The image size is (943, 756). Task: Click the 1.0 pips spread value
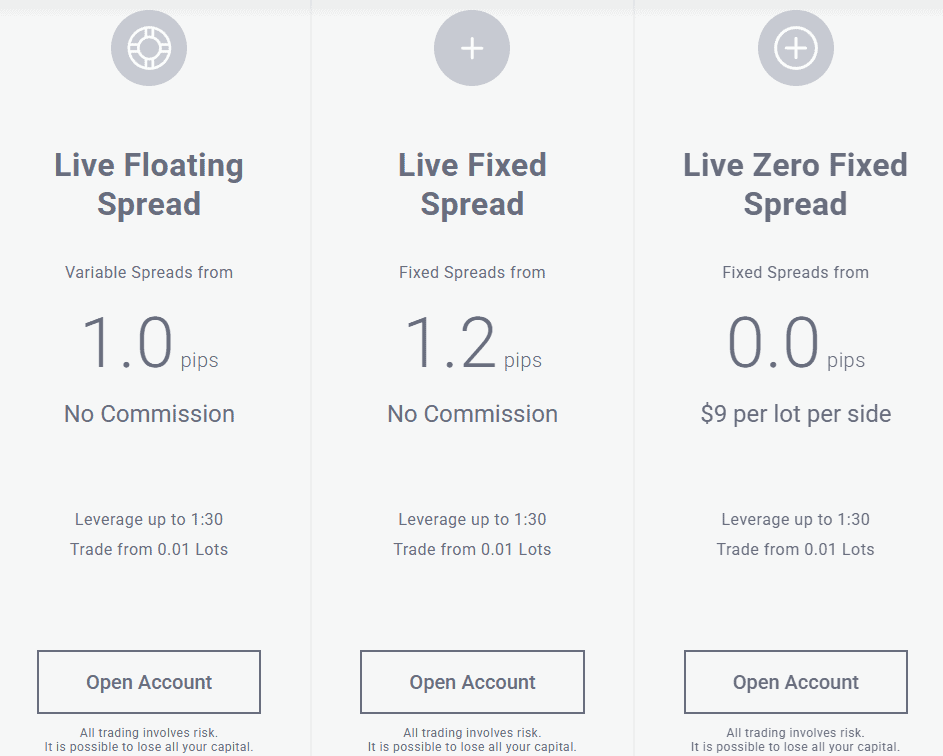tap(148, 340)
